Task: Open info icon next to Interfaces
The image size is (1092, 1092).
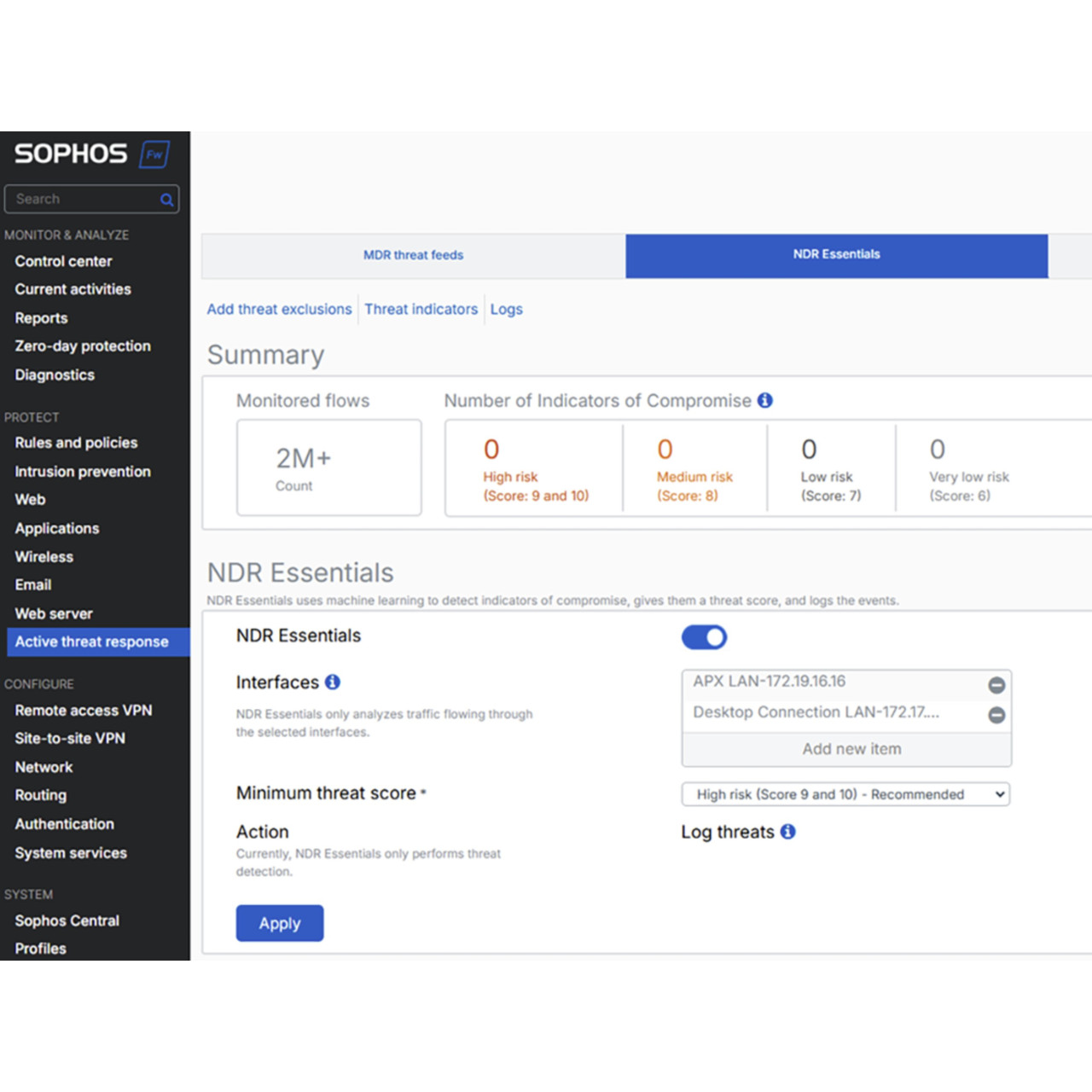Action: pos(333,682)
